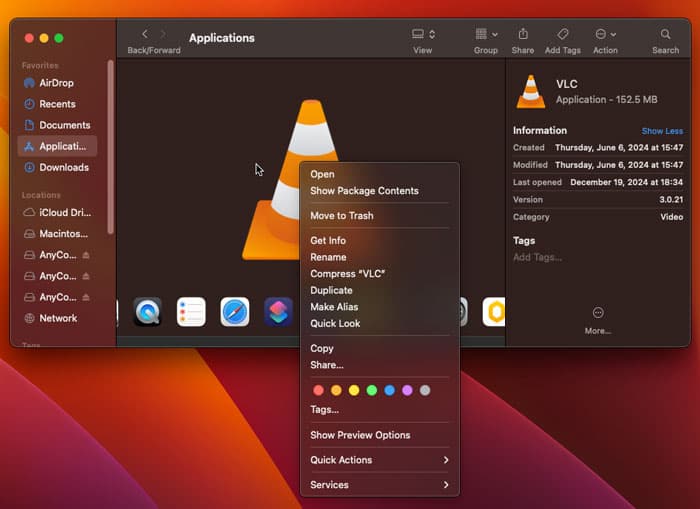This screenshot has width=700, height=509.
Task: Click the Search magnifier icon
Action: coord(665,34)
